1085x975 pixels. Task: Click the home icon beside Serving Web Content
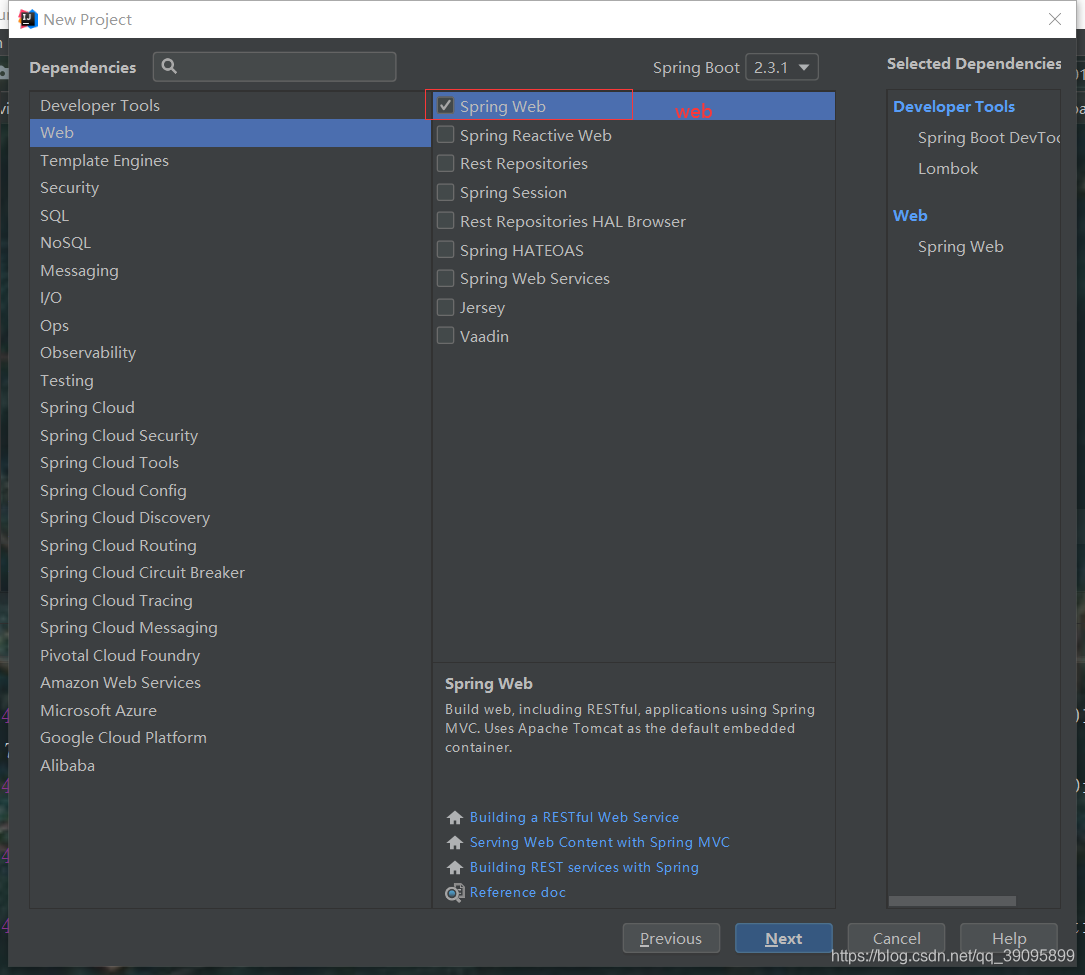[455, 842]
